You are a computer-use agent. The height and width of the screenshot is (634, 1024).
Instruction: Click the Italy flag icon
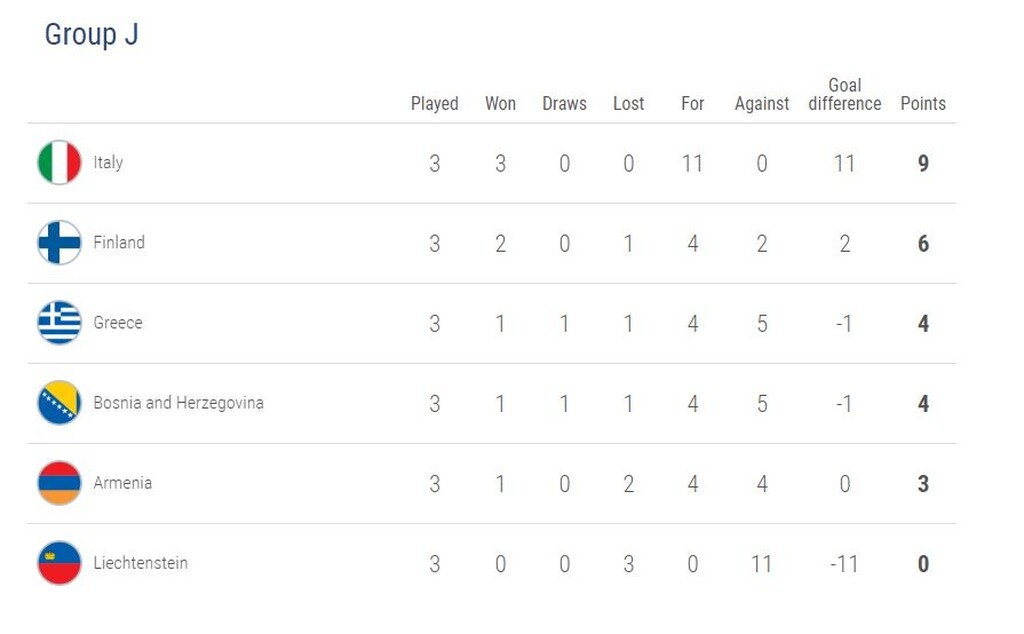click(x=59, y=163)
